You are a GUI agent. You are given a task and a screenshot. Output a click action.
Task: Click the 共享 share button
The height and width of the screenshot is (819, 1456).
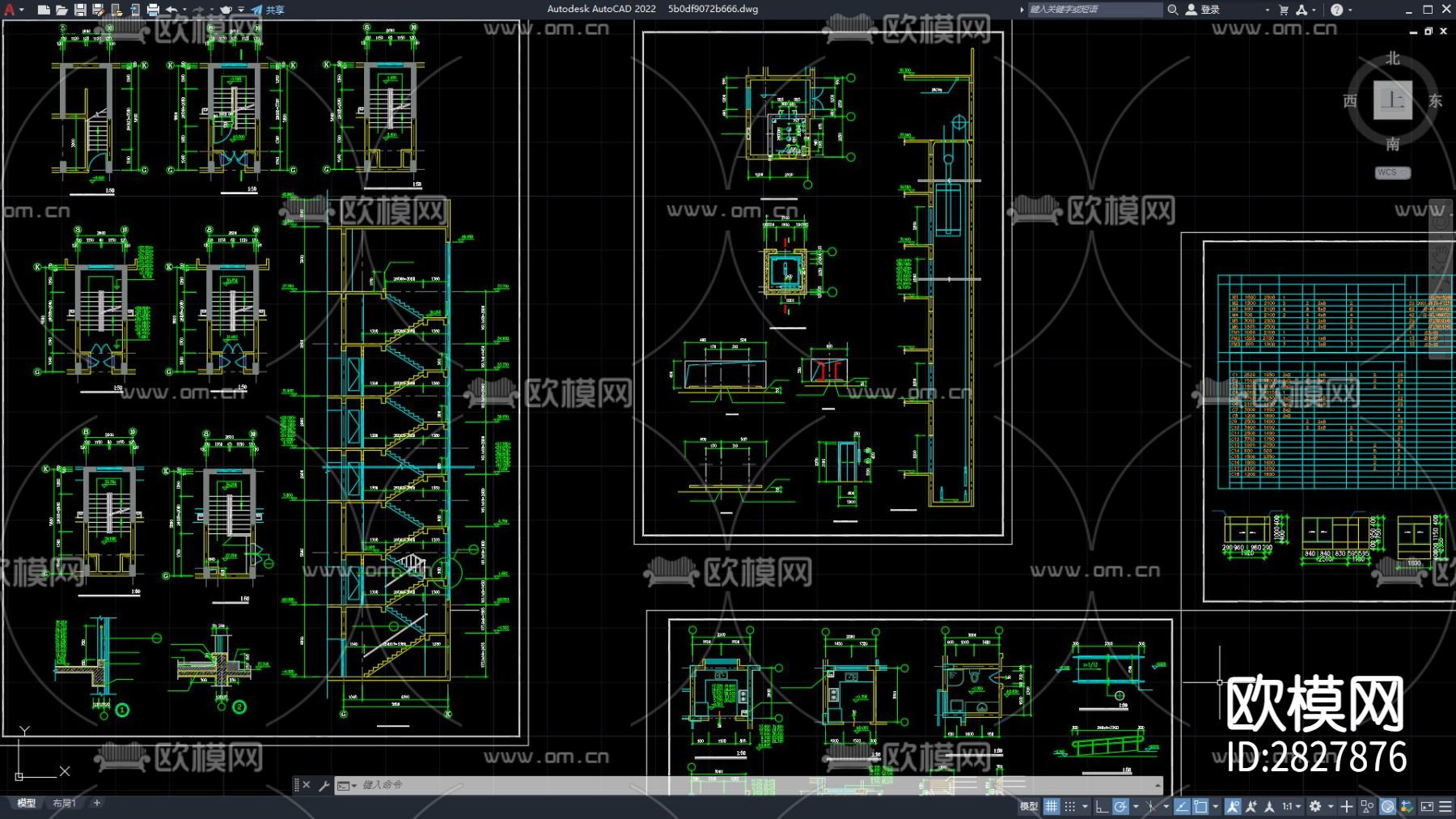click(268, 10)
